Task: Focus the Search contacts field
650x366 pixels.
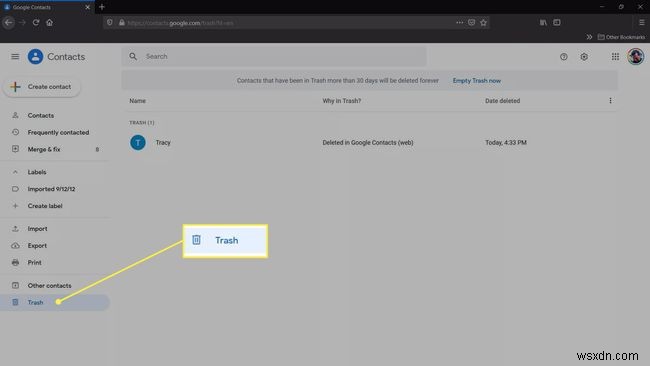Action: click(274, 56)
